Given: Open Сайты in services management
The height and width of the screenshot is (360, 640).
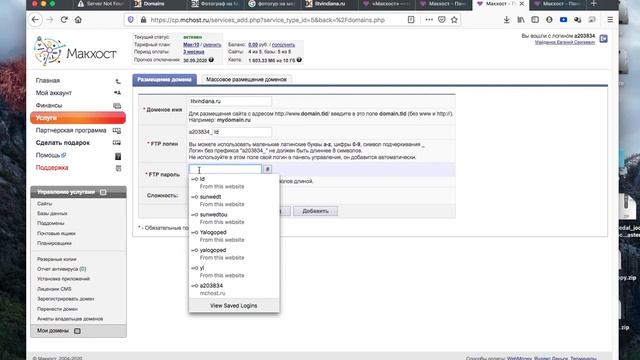Looking at the screenshot, I should pos(44,203).
